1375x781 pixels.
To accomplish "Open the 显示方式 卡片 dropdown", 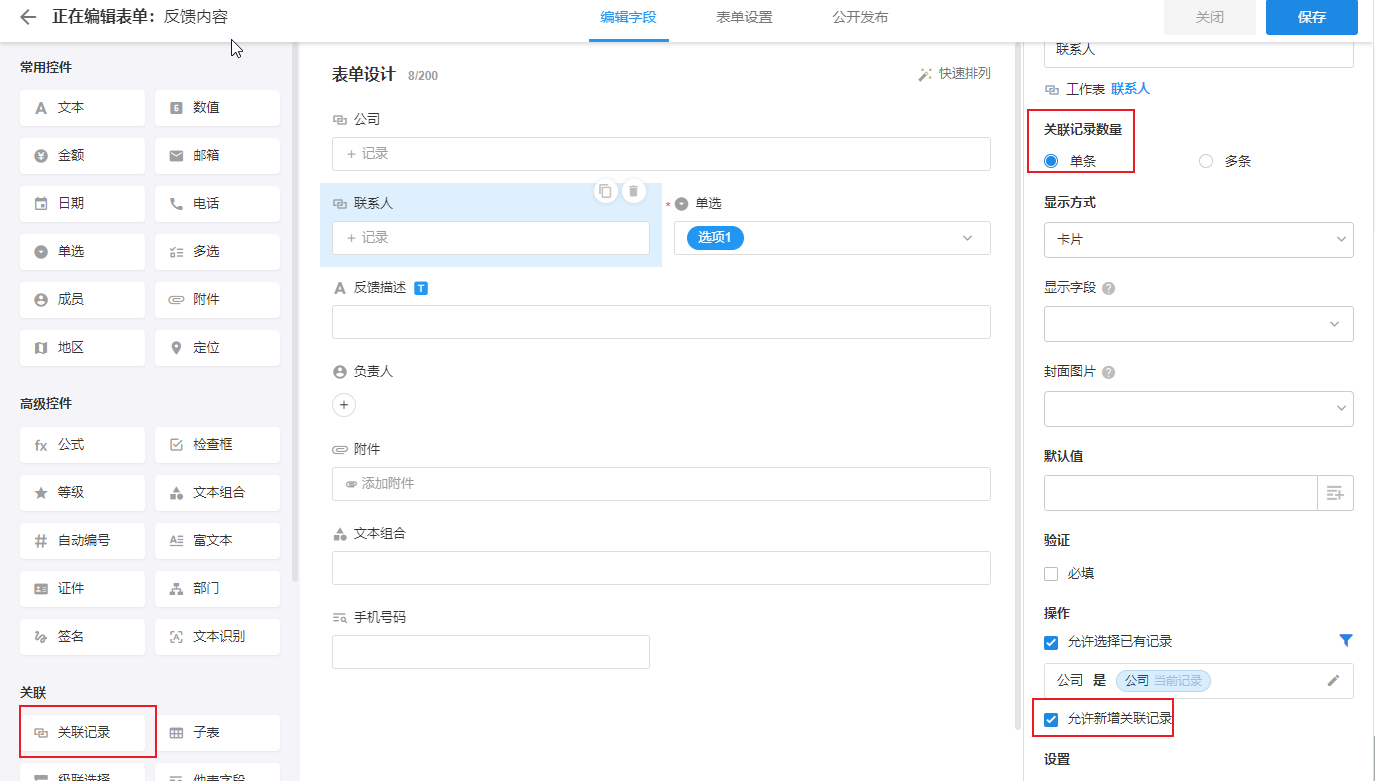I will click(1198, 240).
